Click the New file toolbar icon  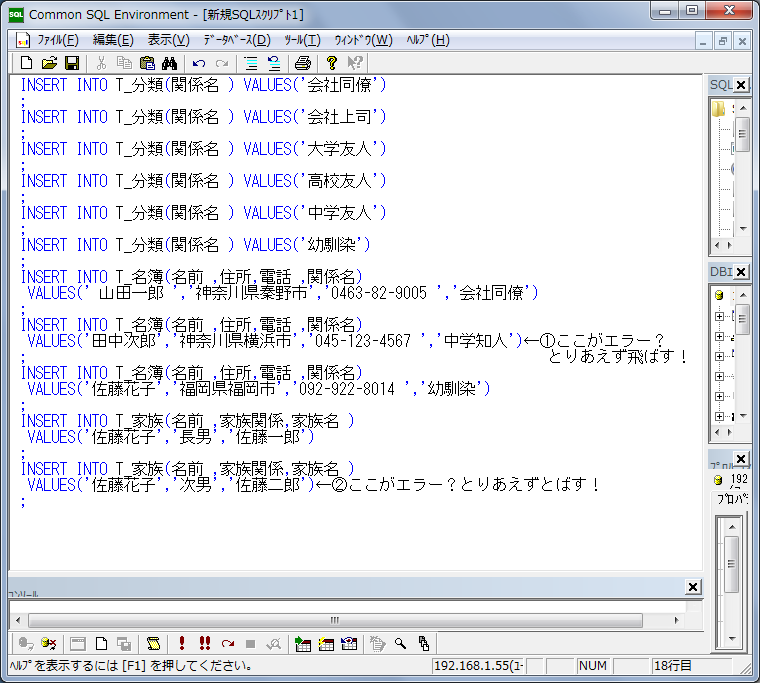[x=27, y=63]
